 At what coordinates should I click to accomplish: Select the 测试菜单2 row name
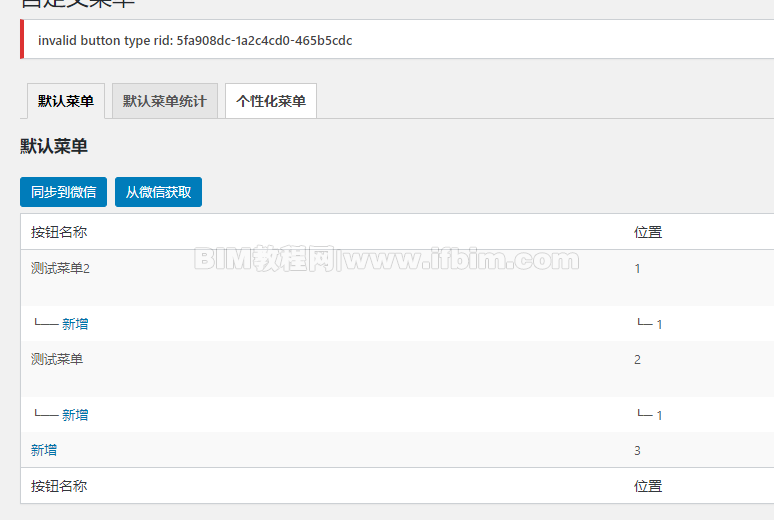(x=60, y=269)
